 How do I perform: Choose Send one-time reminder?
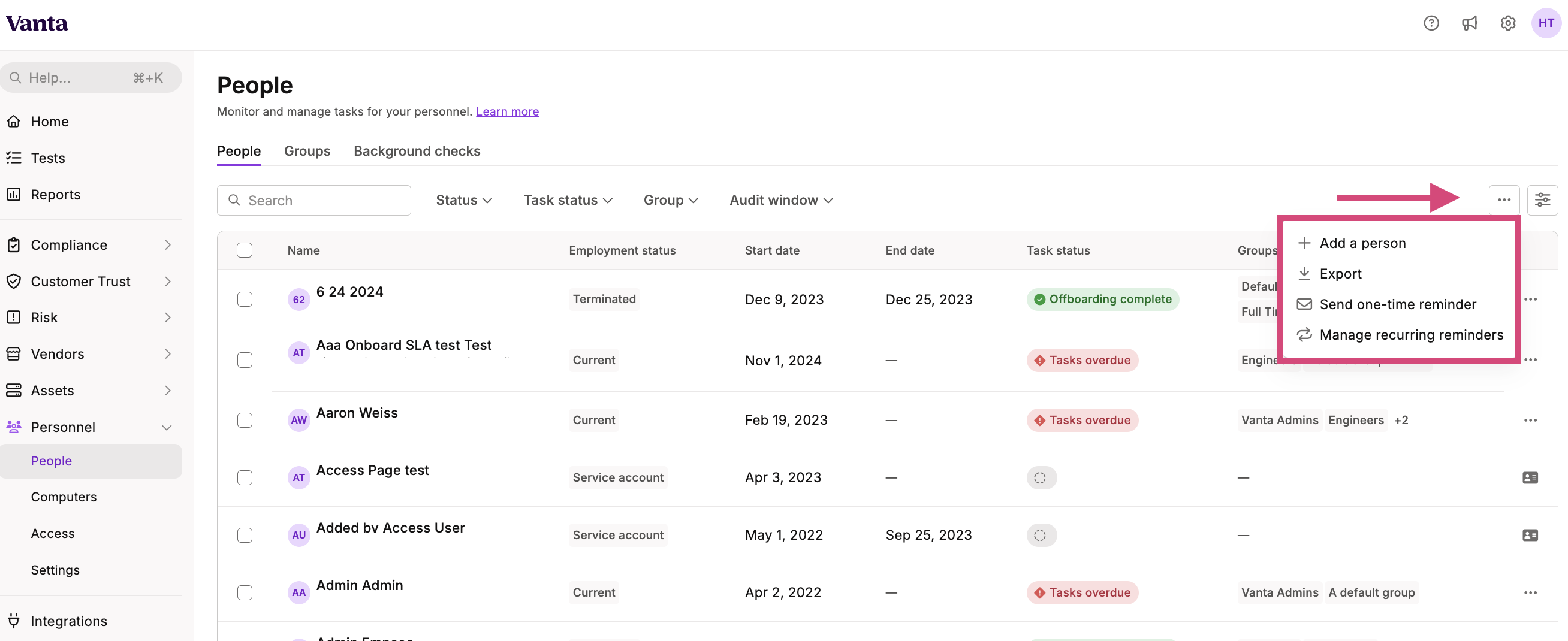tap(1398, 304)
